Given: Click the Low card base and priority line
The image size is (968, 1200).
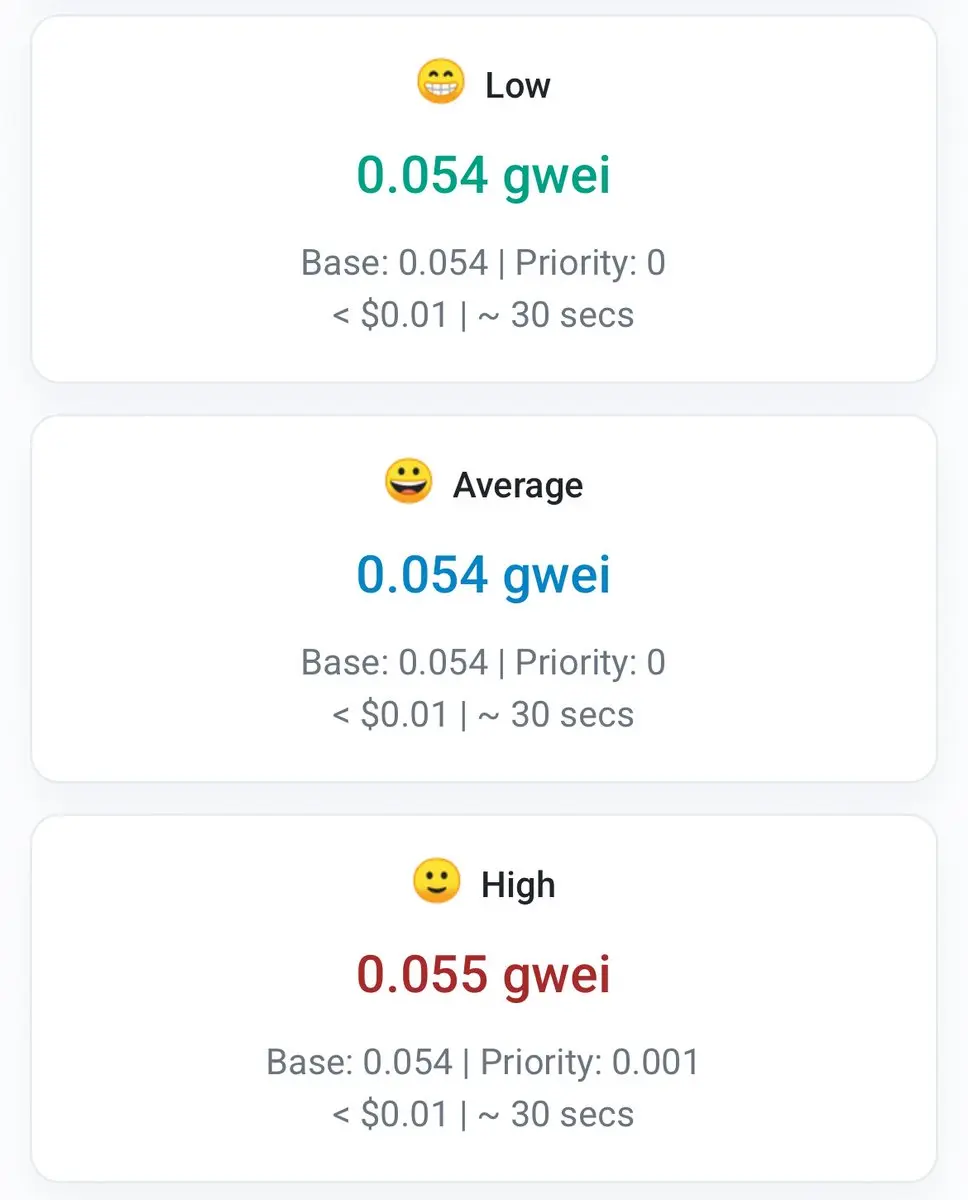Looking at the screenshot, I should [x=484, y=263].
